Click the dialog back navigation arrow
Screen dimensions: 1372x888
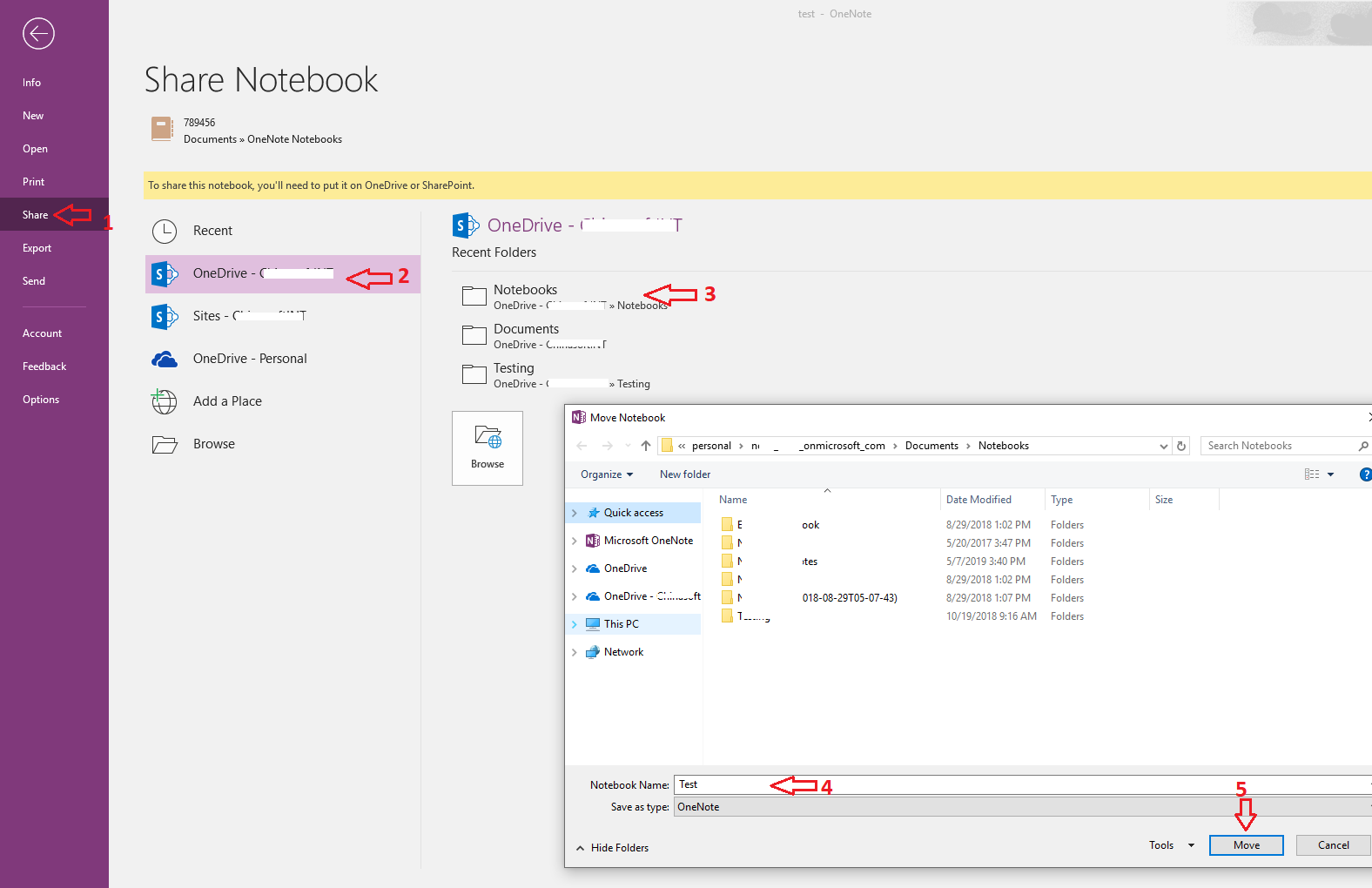point(582,446)
